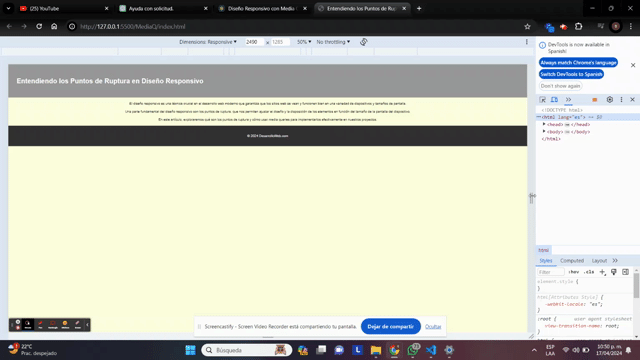Select the html lang="es" node
This screenshot has width=640, height=360.
(x=588, y=117)
